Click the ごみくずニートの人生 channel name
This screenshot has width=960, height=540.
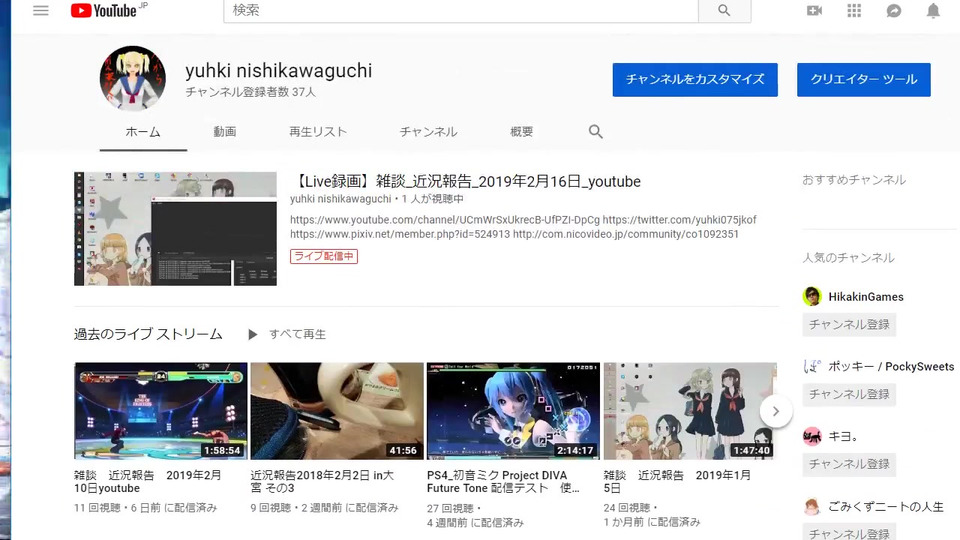[x=886, y=507]
